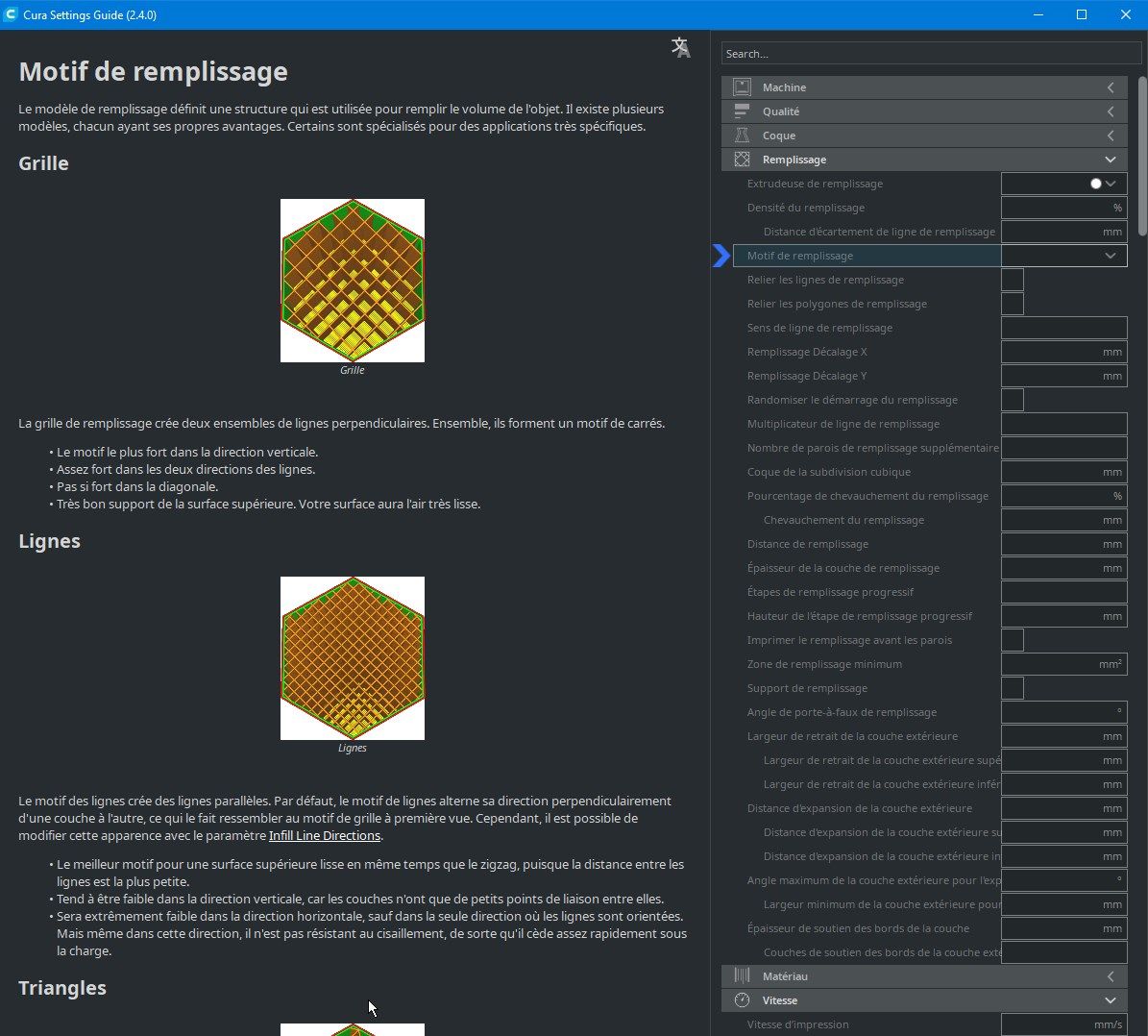Select Coque de la subdivision cubique setting

coord(829,472)
